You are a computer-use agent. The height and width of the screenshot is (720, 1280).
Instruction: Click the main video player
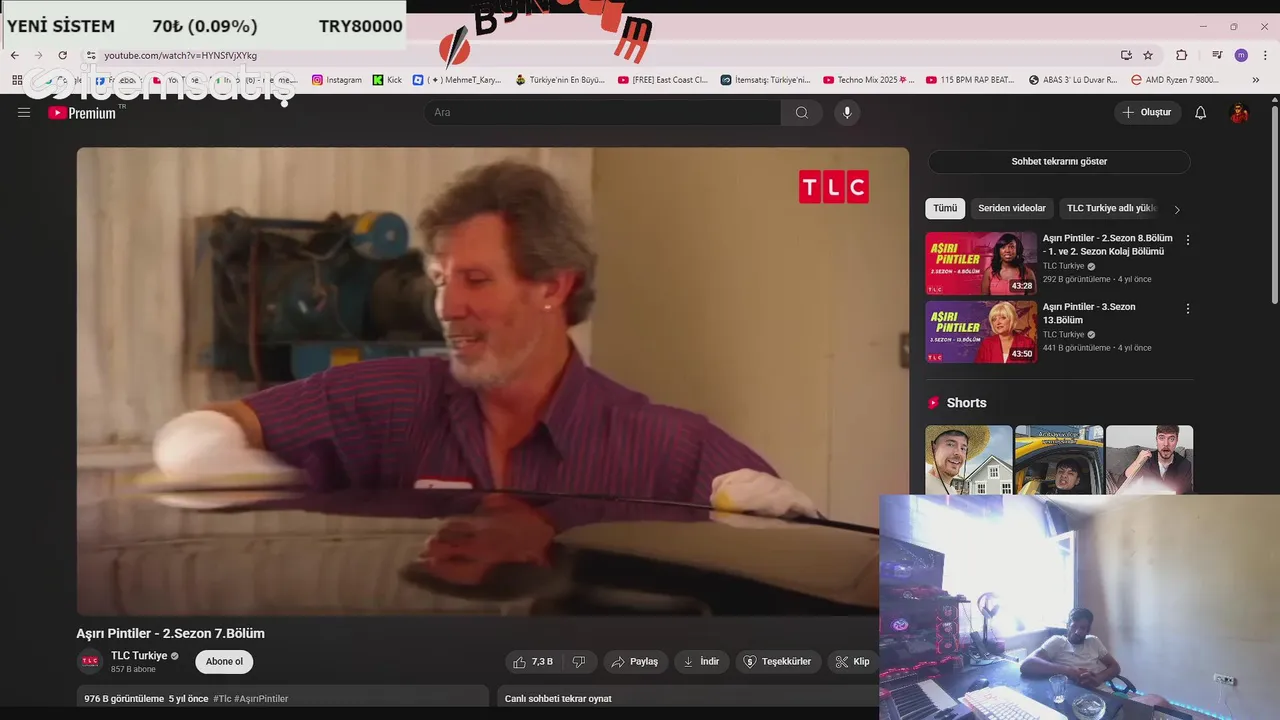pos(493,381)
